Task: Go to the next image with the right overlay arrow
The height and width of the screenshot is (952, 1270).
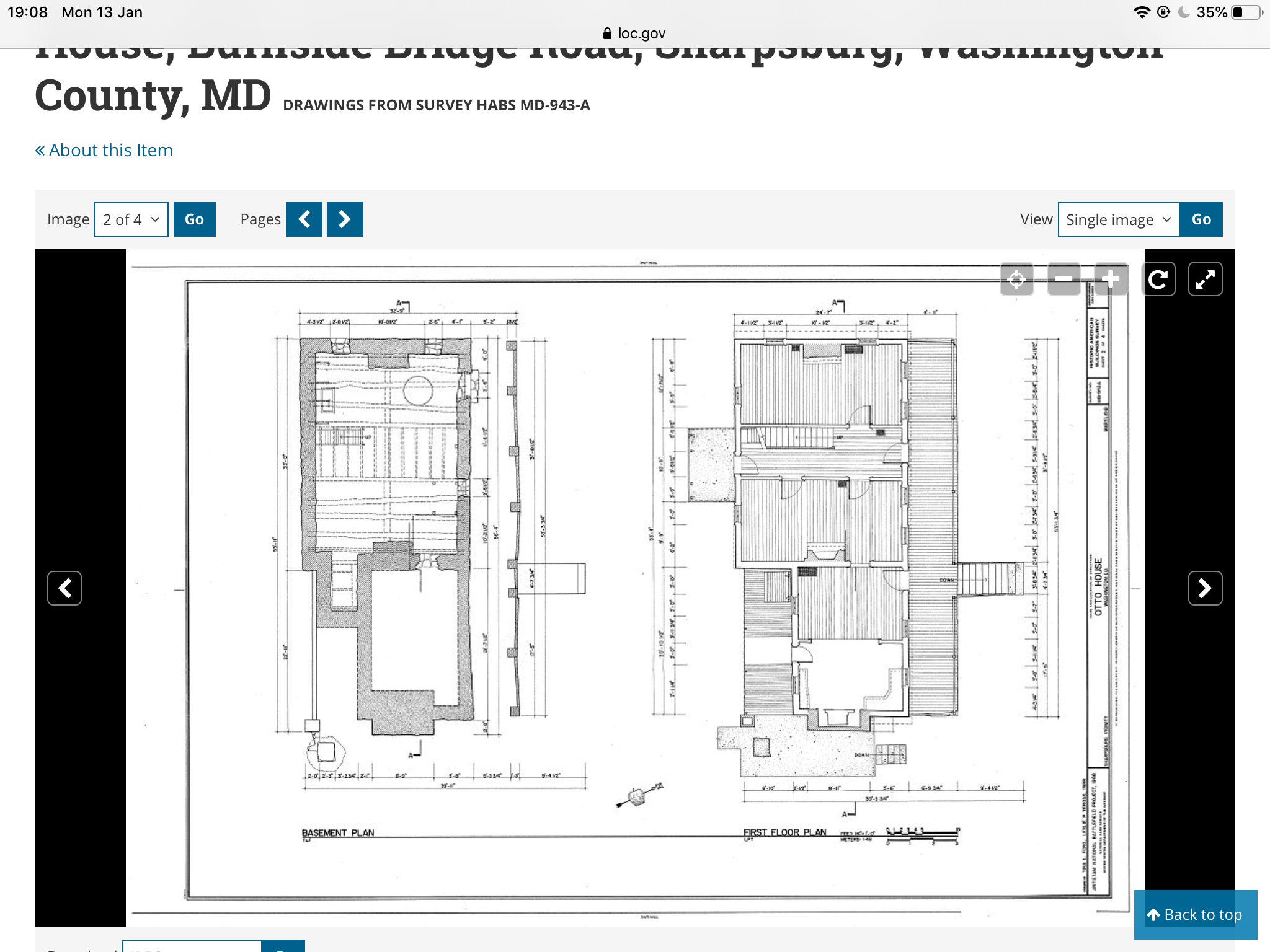Action: [x=1205, y=588]
